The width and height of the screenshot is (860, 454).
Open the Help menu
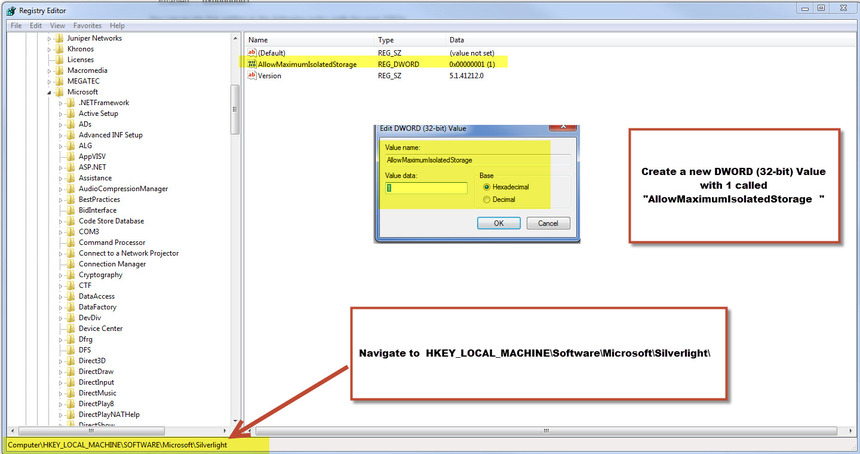117,25
